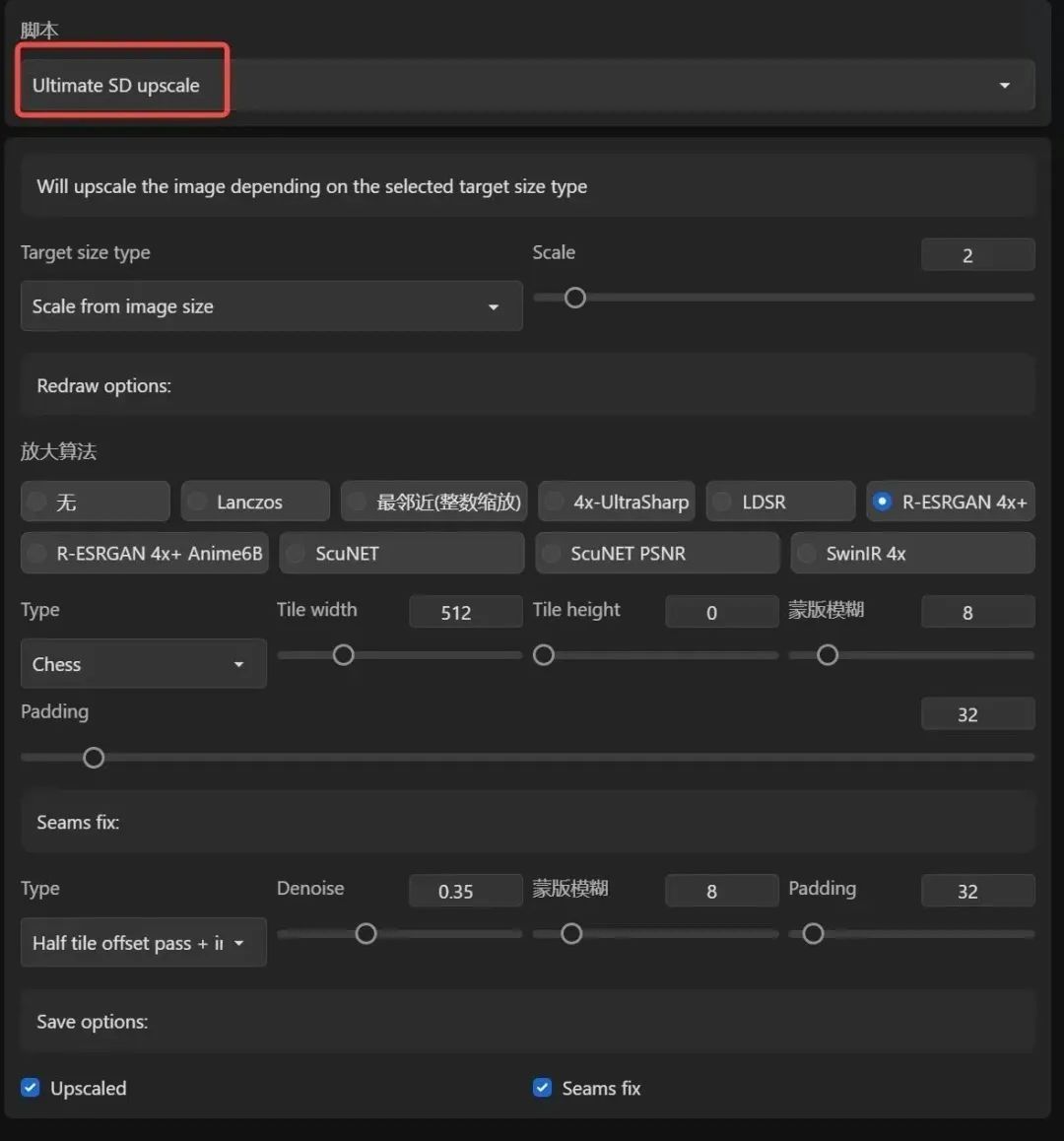Click Seams fix Padding value field beside Denoise row
Screen dimensions: 1064x1141
click(x=977, y=891)
